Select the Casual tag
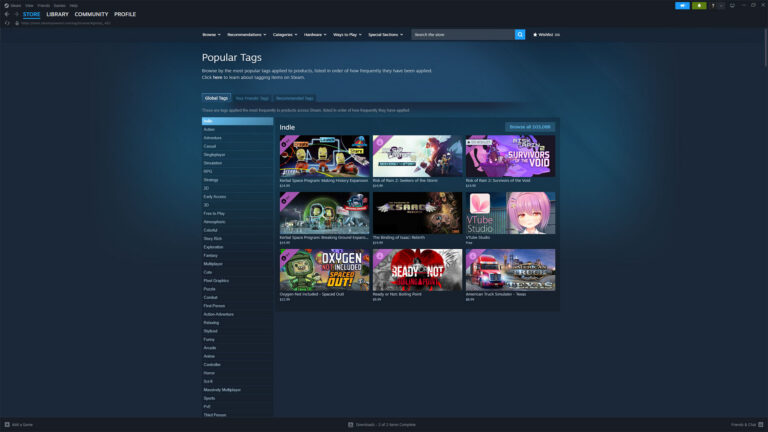 [237, 146]
